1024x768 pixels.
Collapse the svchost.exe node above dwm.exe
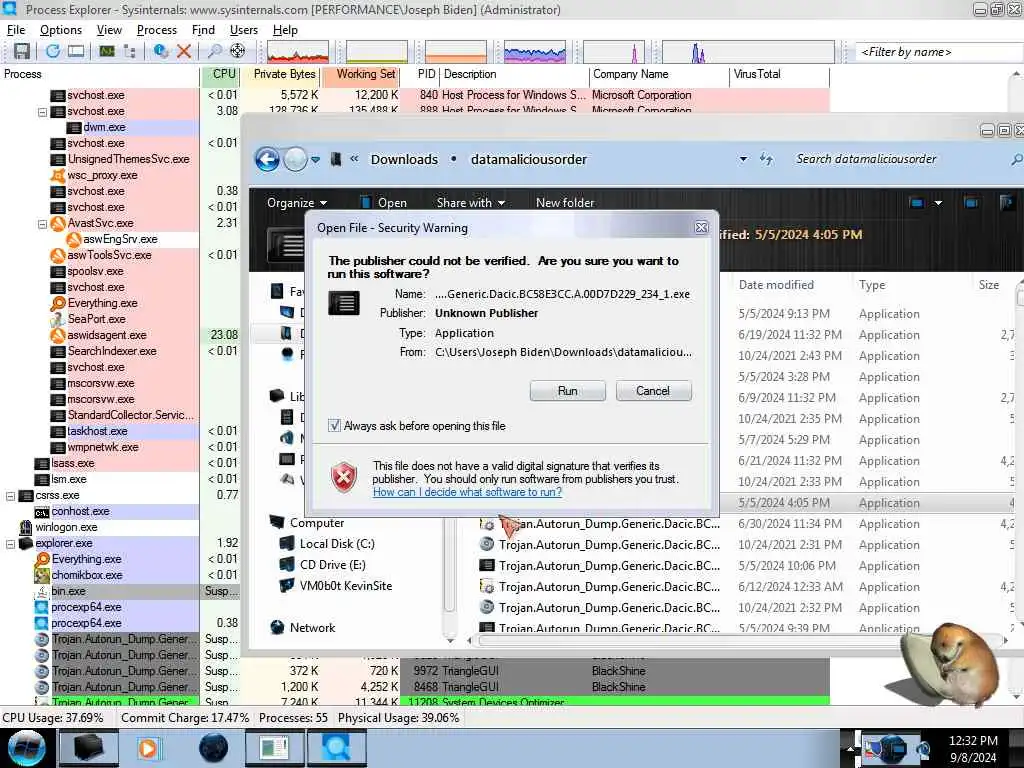42,112
